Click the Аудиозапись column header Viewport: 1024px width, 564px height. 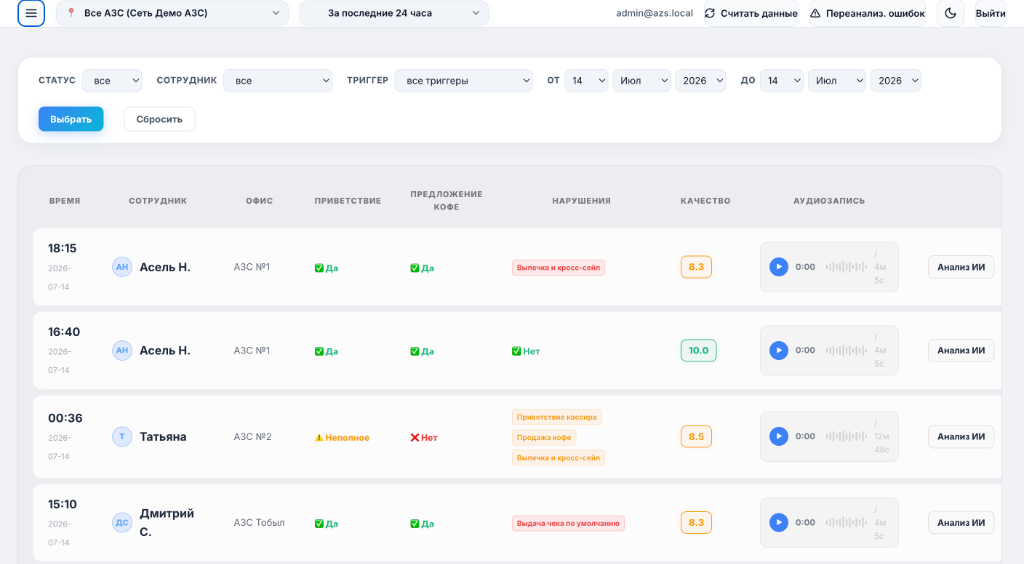[829, 201]
